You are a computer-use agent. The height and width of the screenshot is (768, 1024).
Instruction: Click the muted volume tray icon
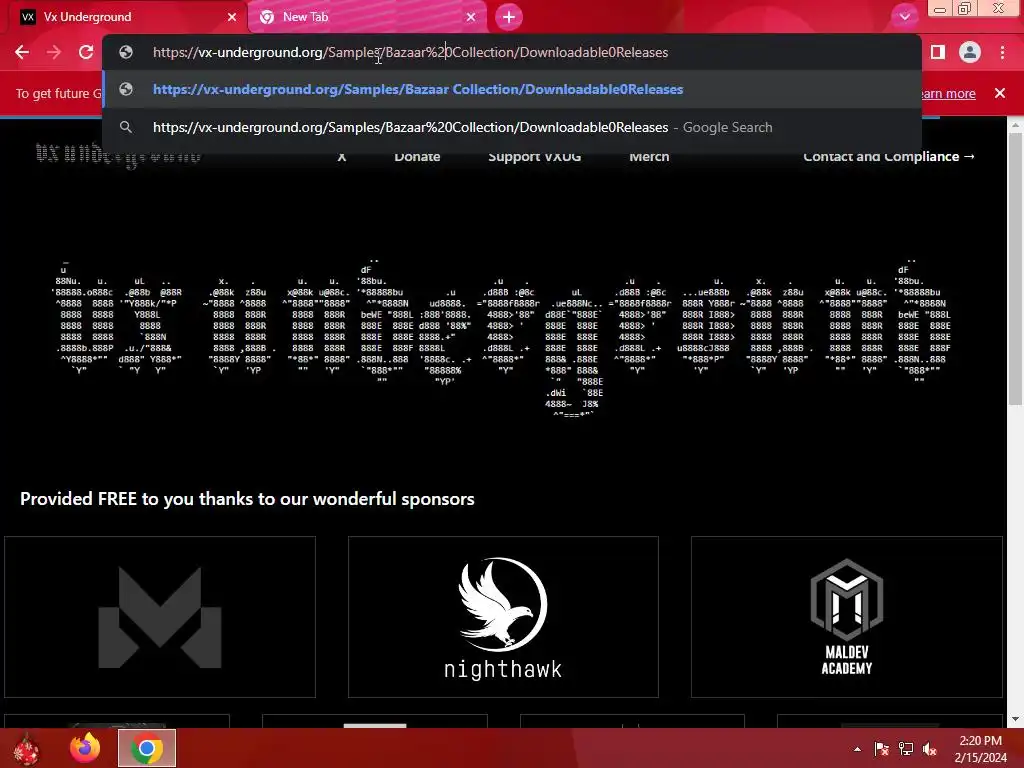click(930, 749)
